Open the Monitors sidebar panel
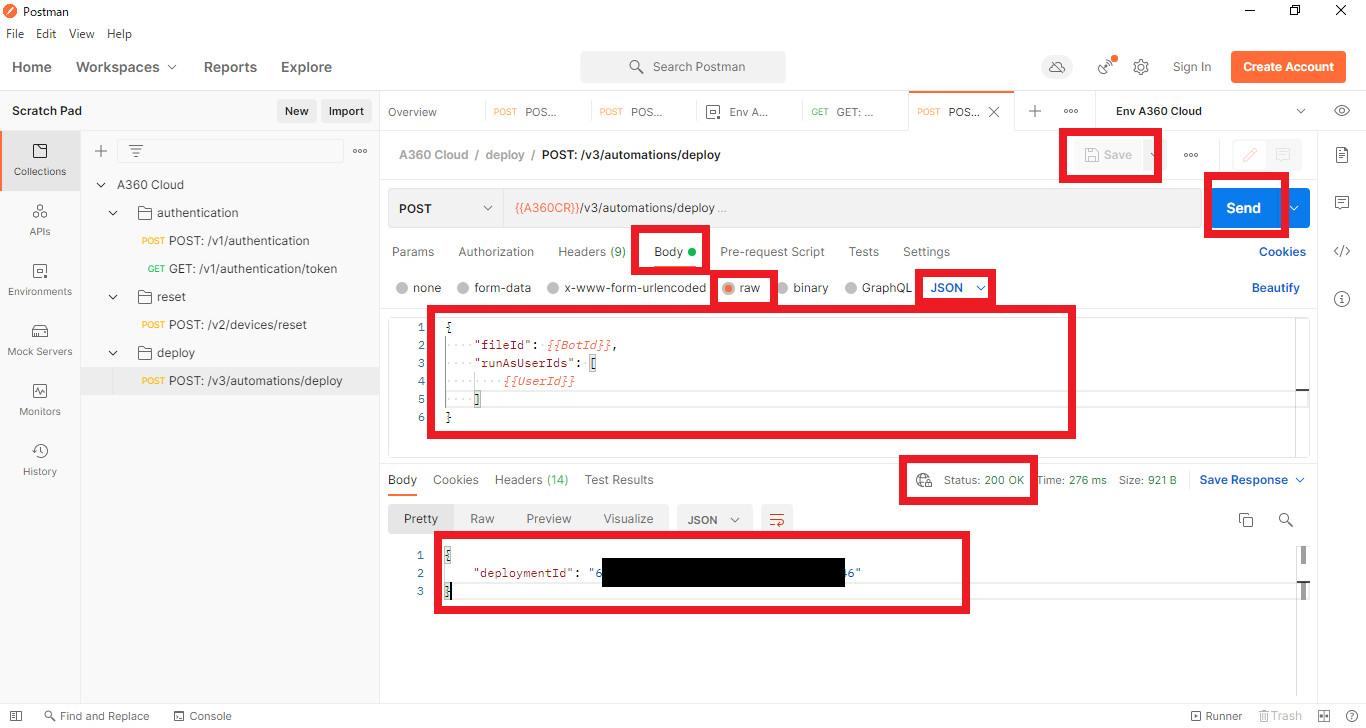Viewport: 1366px width, 728px height. pyautogui.click(x=40, y=400)
